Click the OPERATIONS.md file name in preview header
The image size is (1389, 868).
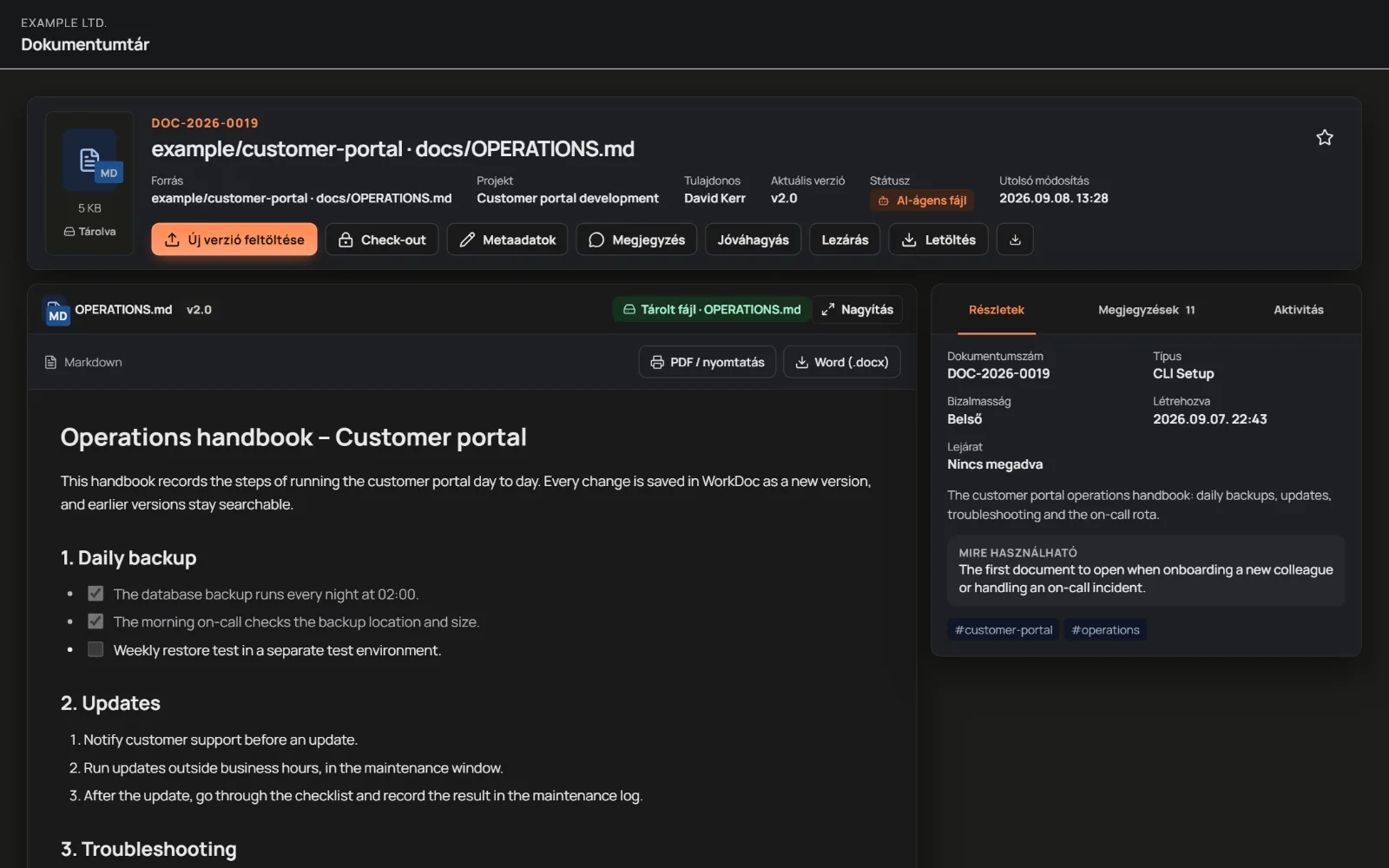tap(123, 310)
